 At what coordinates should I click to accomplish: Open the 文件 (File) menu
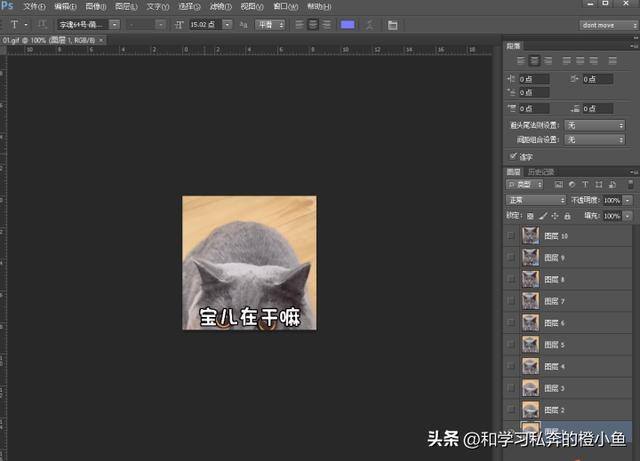click(34, 7)
